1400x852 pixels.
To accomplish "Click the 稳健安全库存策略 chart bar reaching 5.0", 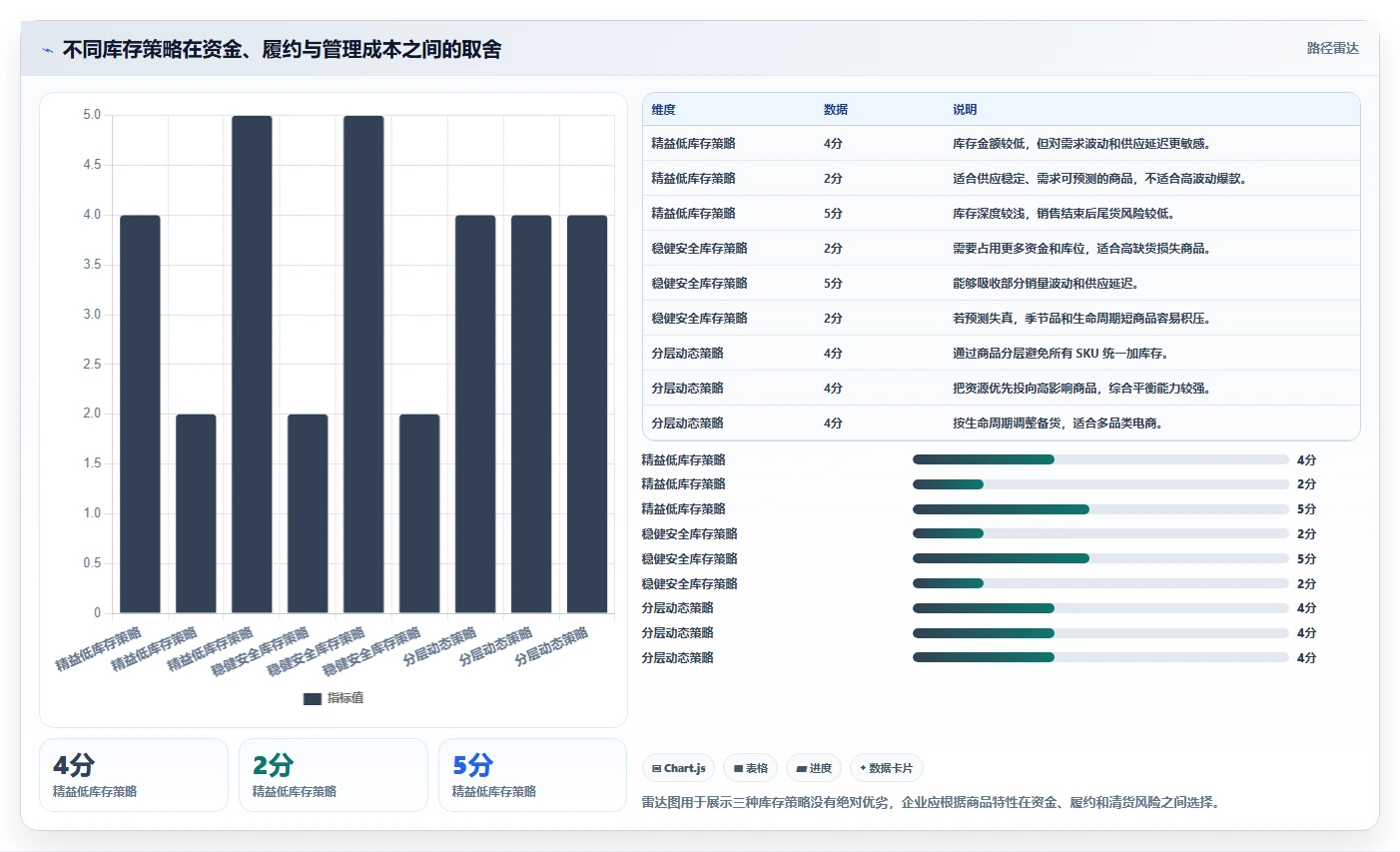I will [x=363, y=365].
